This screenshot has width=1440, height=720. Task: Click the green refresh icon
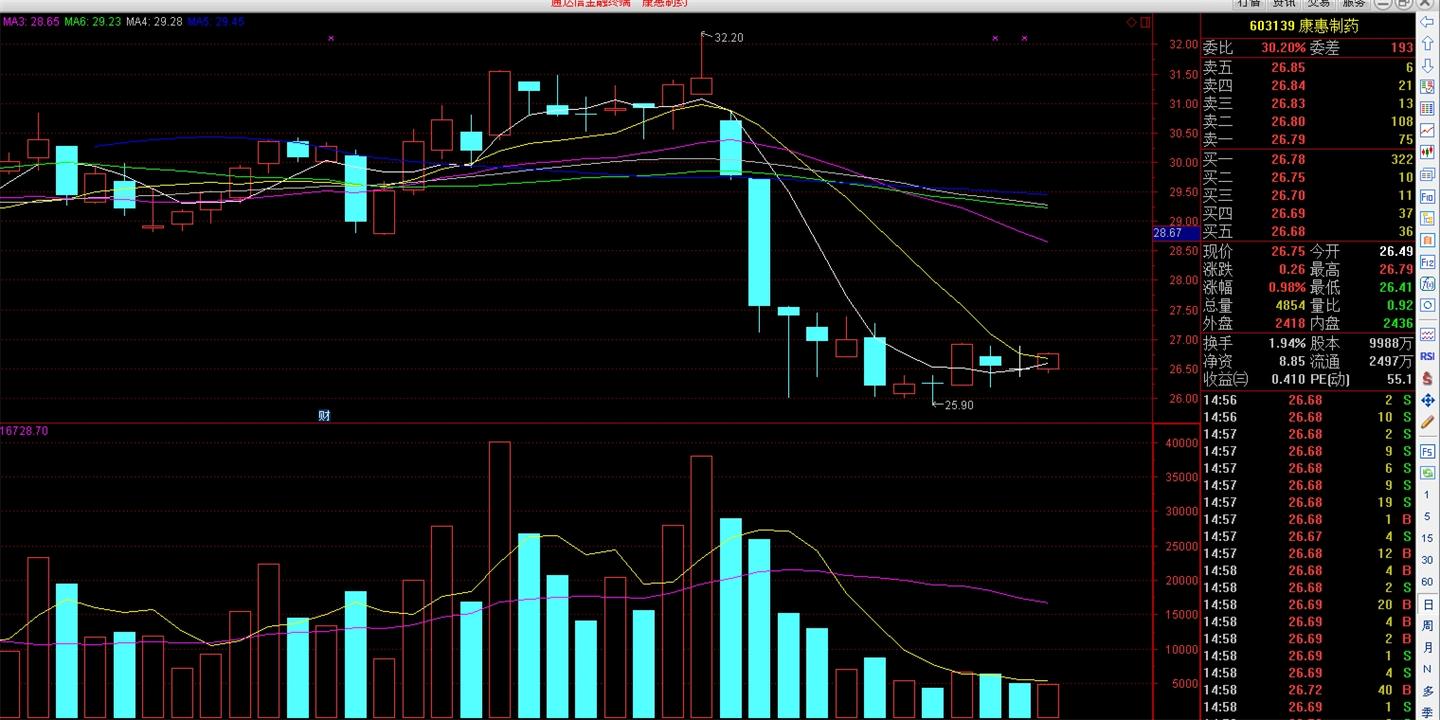tap(1428, 474)
